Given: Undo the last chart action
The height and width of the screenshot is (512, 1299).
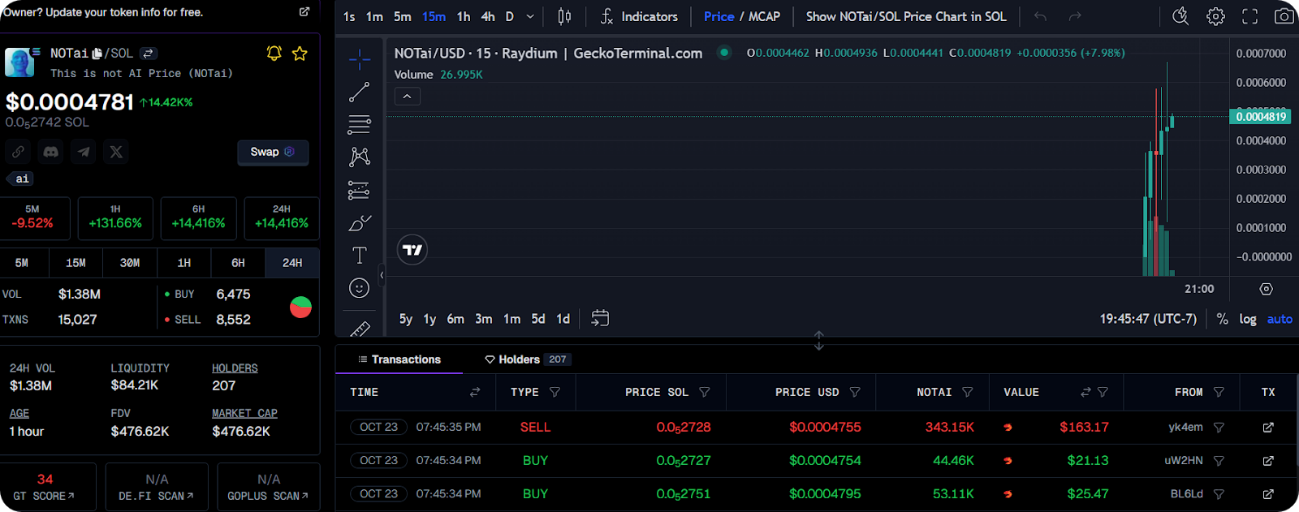Looking at the screenshot, I should click(1041, 16).
